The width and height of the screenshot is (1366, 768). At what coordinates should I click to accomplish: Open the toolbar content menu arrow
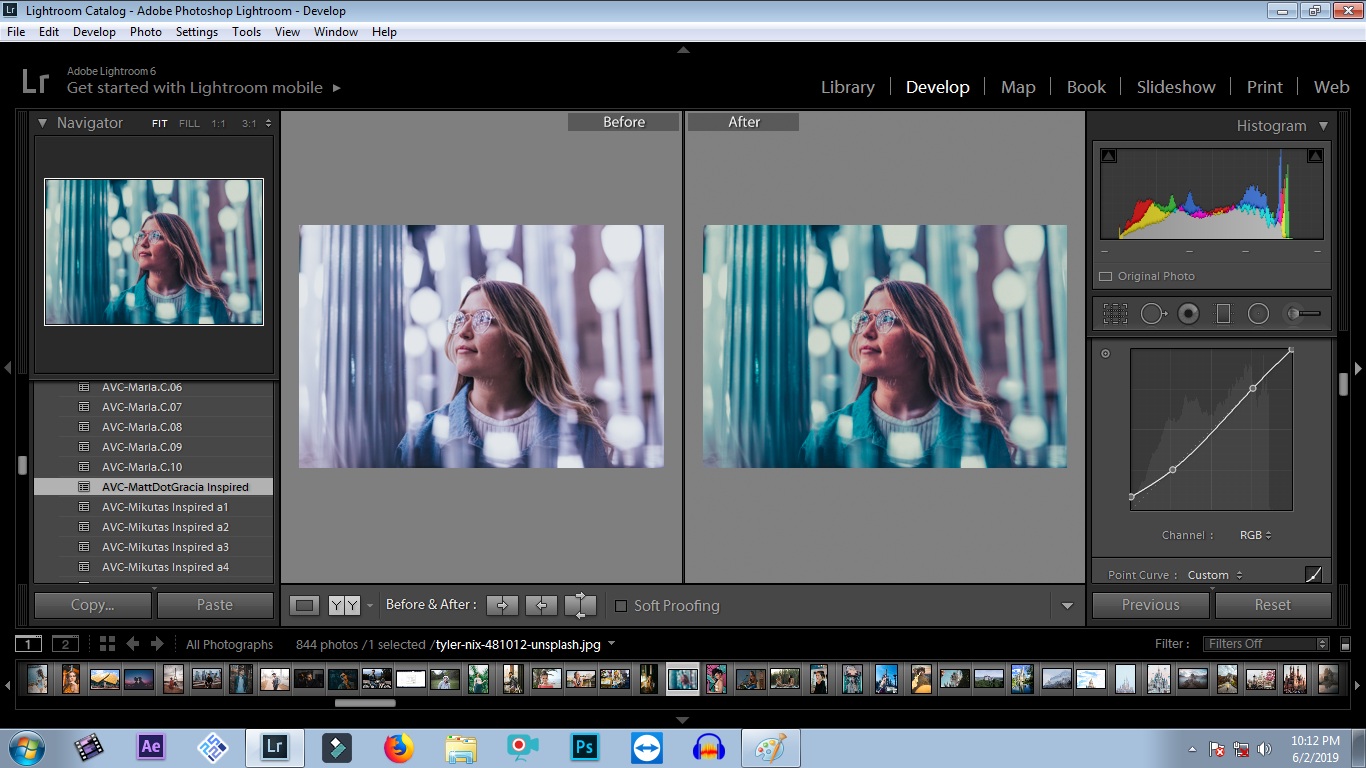click(x=1067, y=606)
